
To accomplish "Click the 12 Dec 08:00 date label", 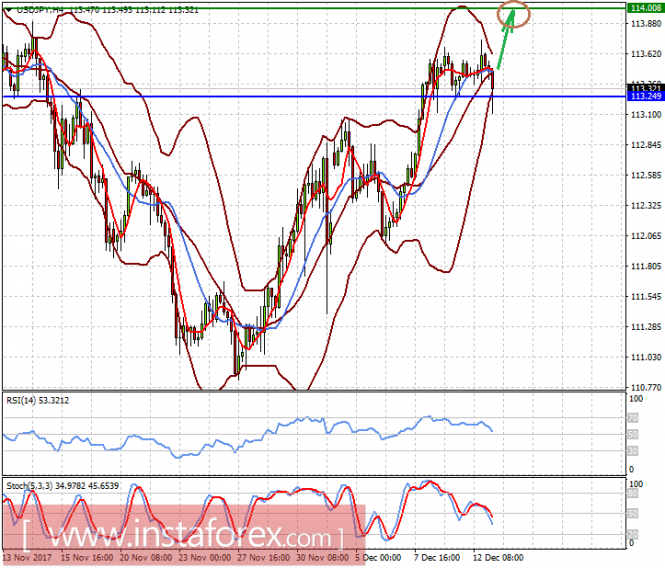I will pyautogui.click(x=498, y=557).
